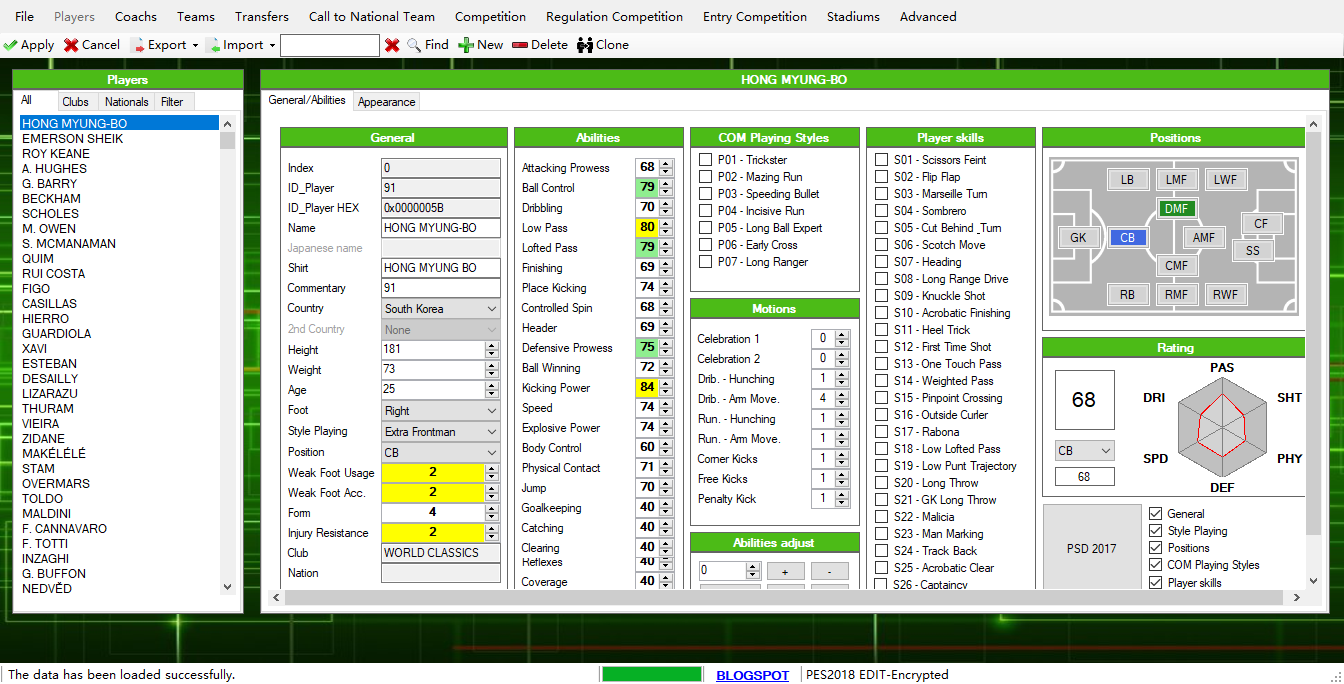
Task: Click the toolbar search input field
Action: point(330,45)
